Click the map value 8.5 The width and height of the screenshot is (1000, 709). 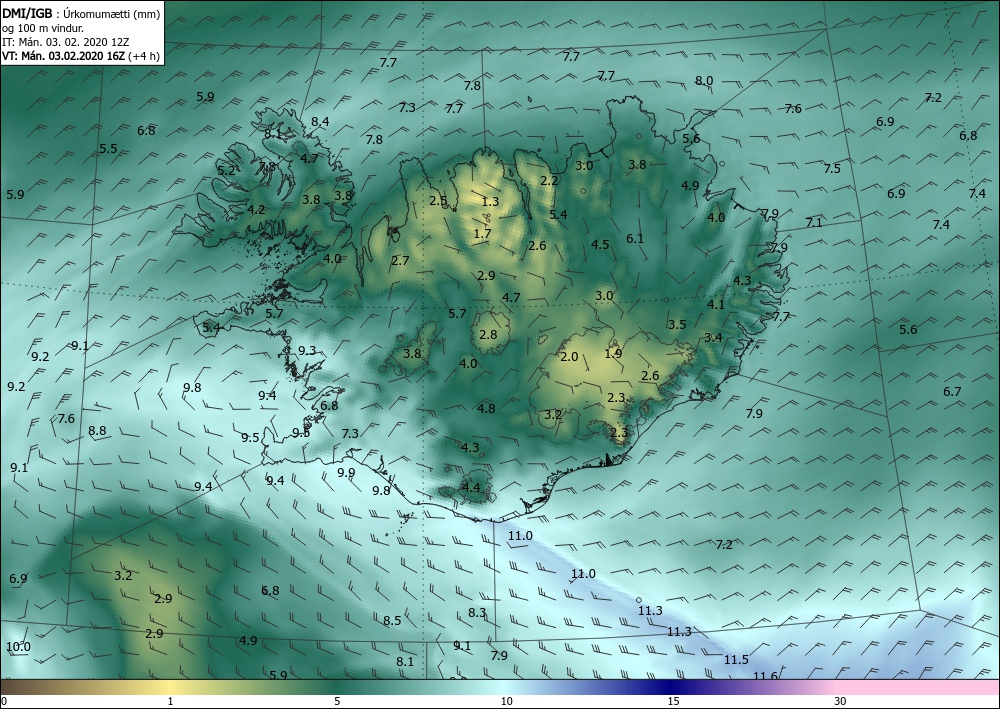[392, 620]
